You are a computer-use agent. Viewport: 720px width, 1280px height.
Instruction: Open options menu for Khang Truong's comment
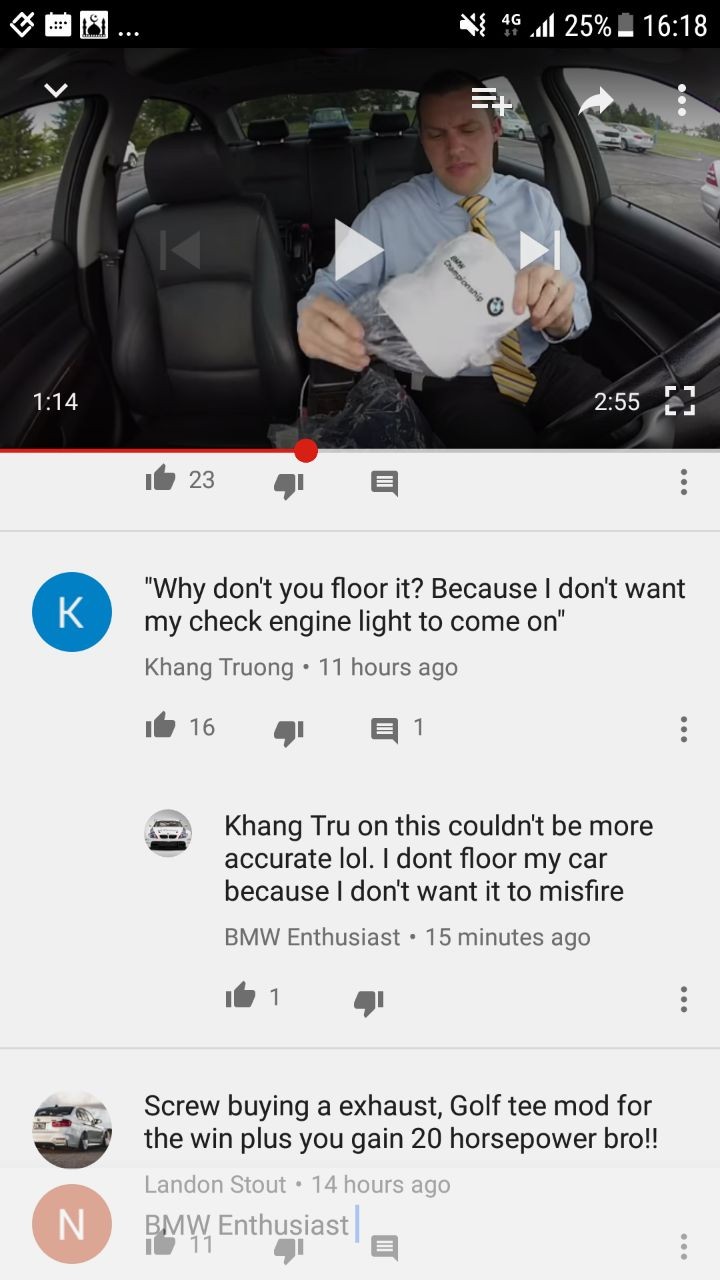684,729
